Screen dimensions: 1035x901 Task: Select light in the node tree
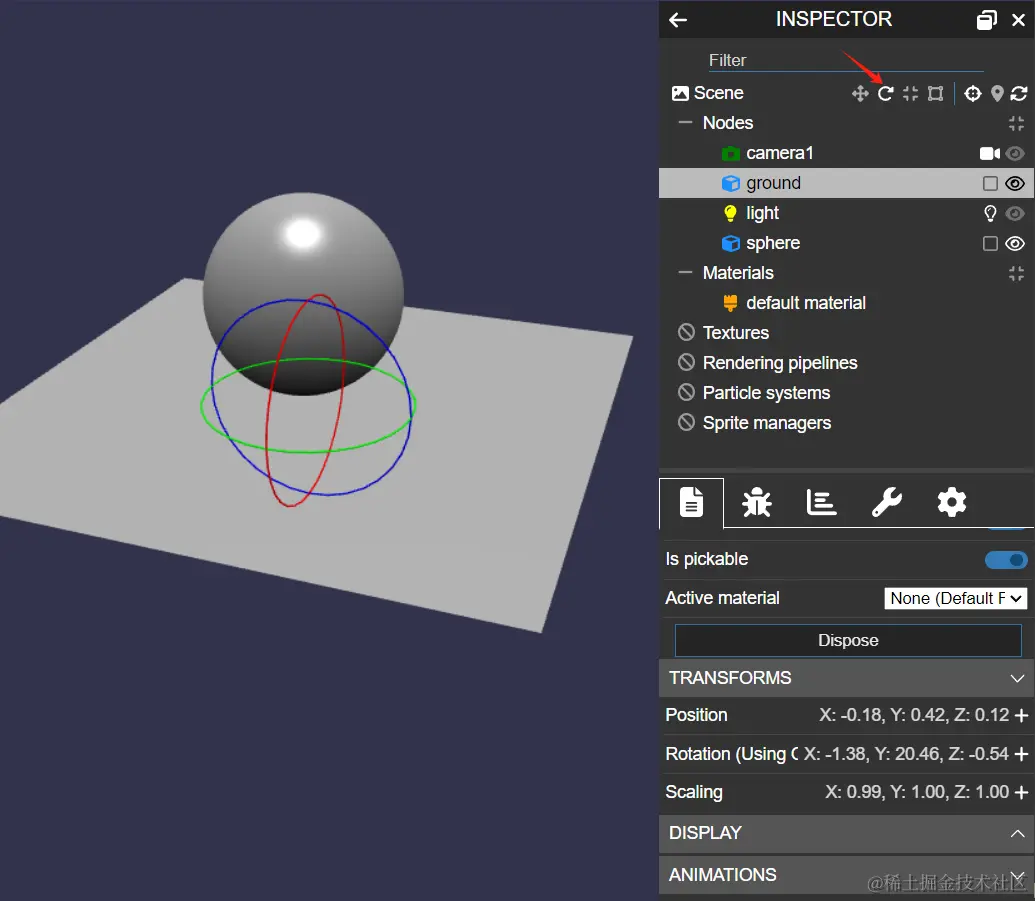(762, 213)
